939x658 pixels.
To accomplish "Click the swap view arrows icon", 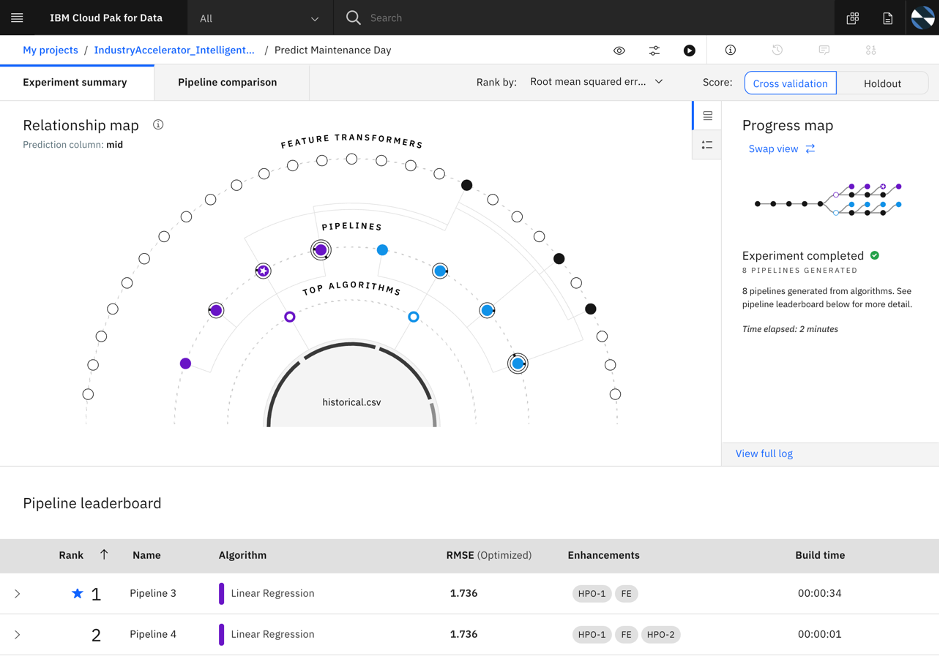I will (810, 148).
